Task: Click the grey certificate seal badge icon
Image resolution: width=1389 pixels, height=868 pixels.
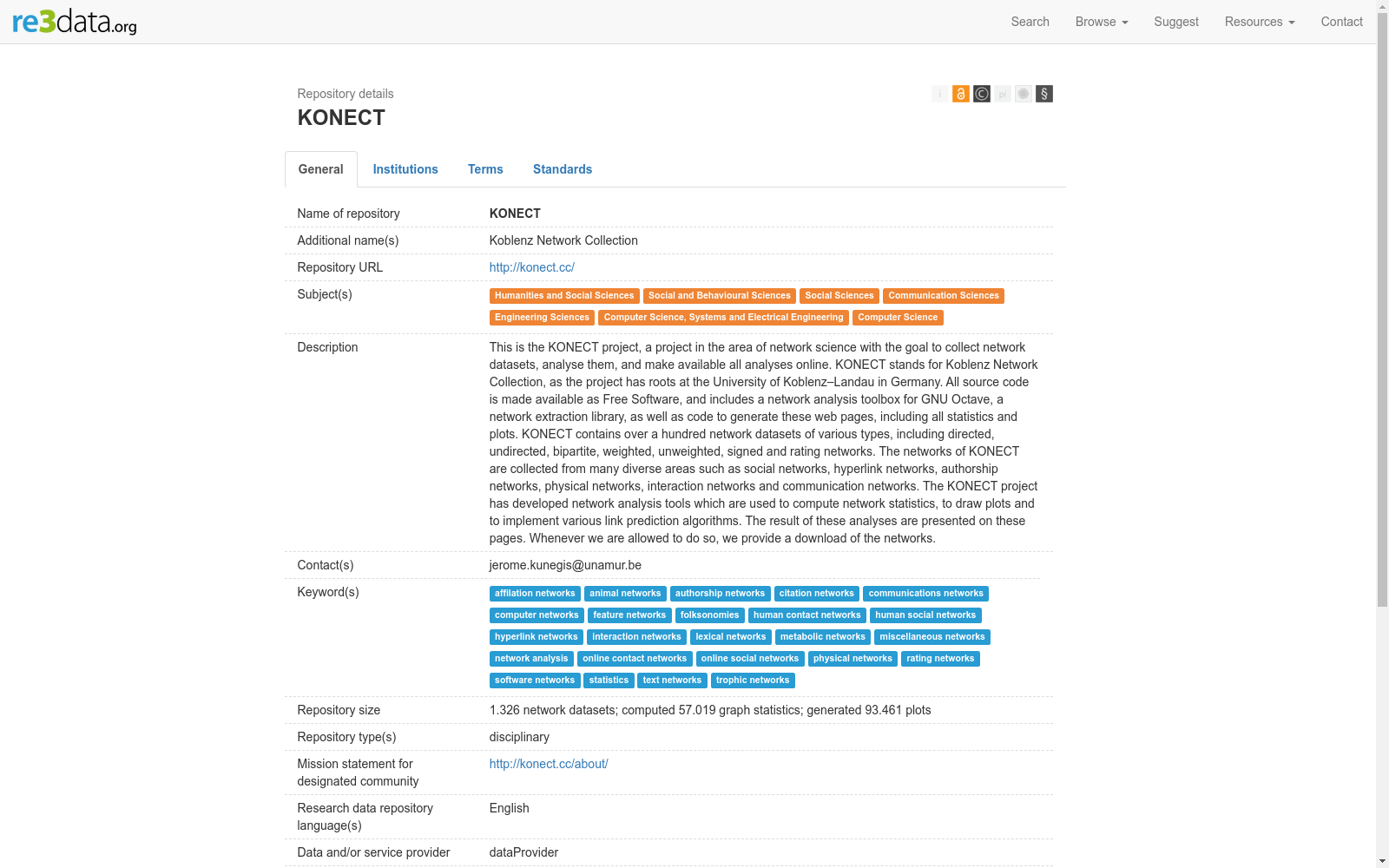Action: tap(1024, 94)
